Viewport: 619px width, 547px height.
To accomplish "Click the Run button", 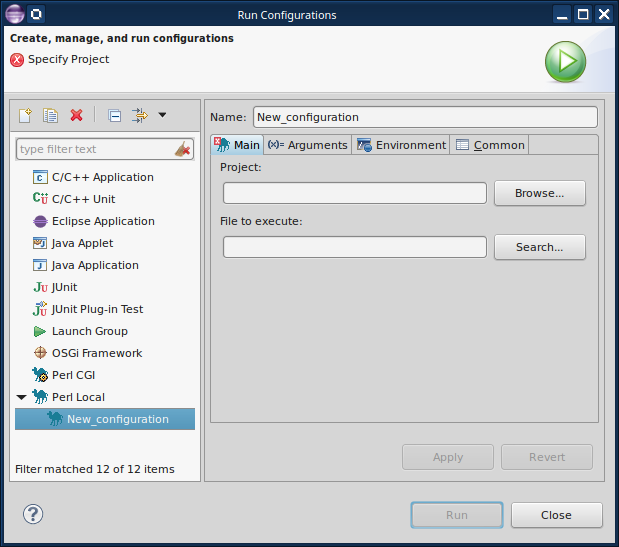I will coord(457,515).
